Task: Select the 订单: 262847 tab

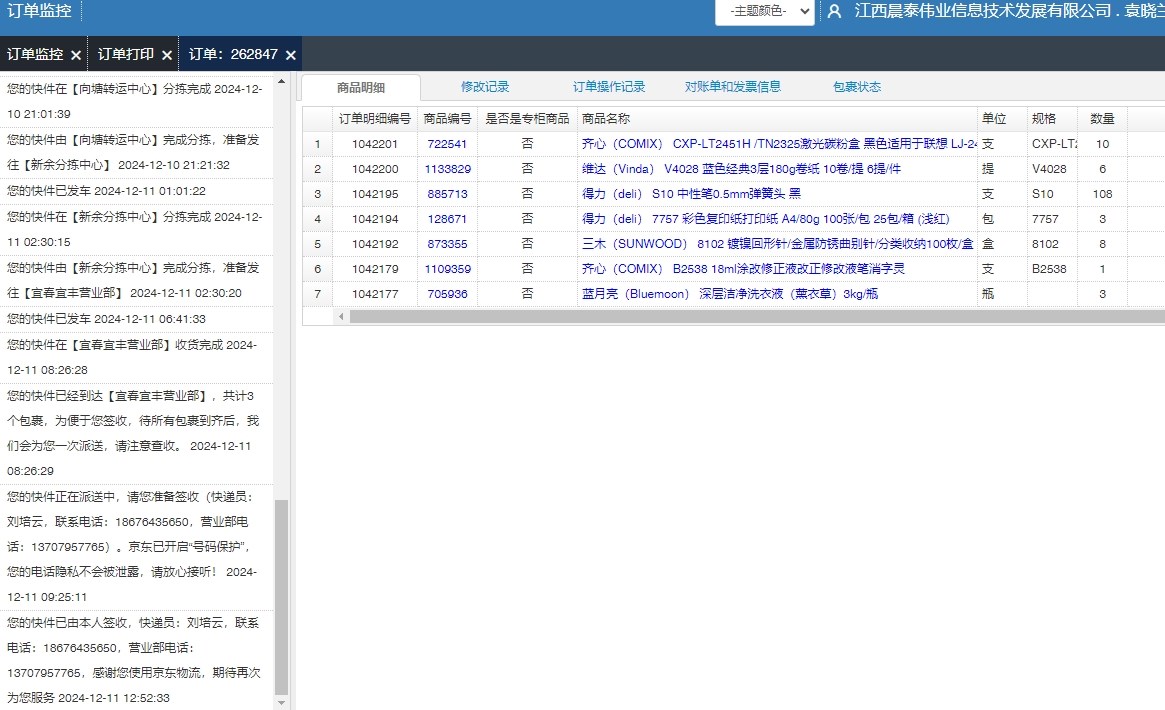Action: pos(233,54)
